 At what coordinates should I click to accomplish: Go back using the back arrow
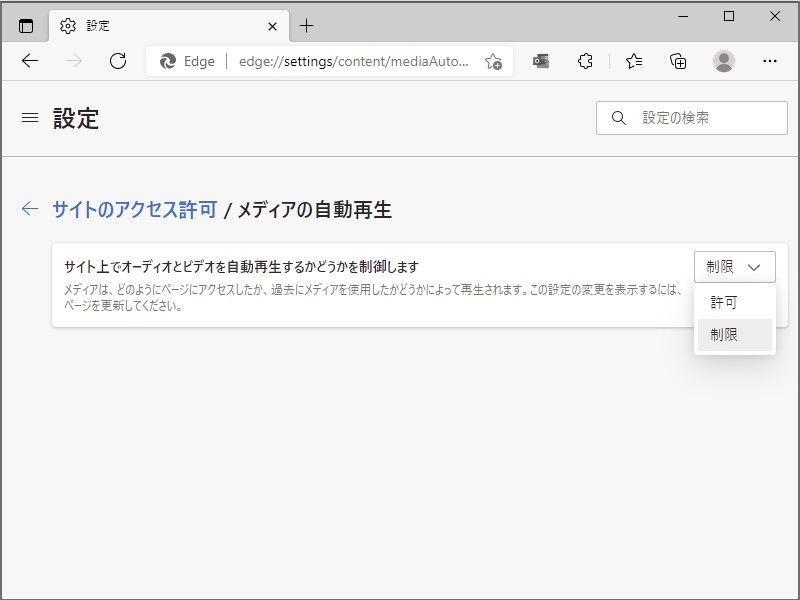[x=29, y=61]
